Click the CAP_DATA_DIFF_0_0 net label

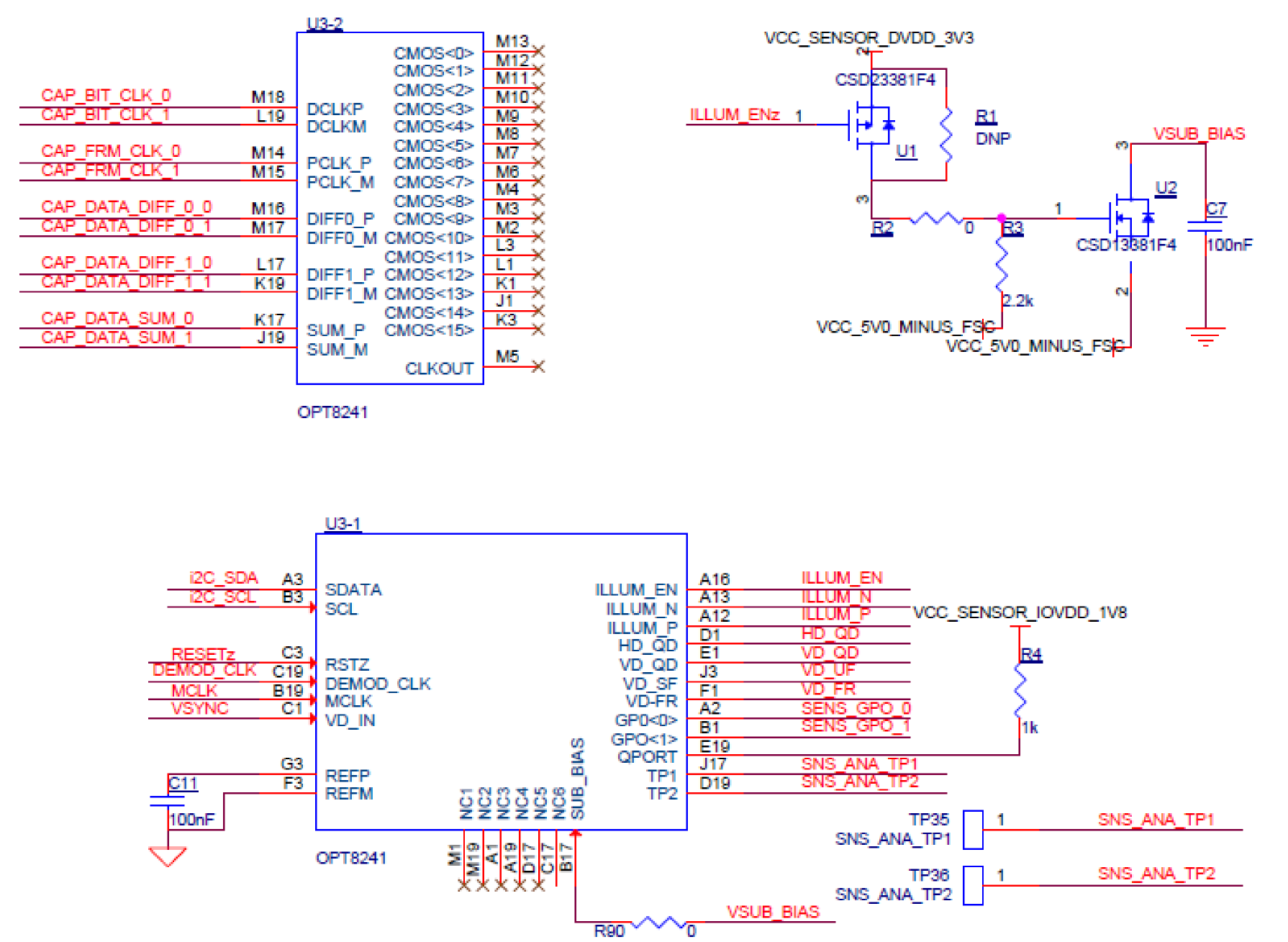pyautogui.click(x=127, y=207)
